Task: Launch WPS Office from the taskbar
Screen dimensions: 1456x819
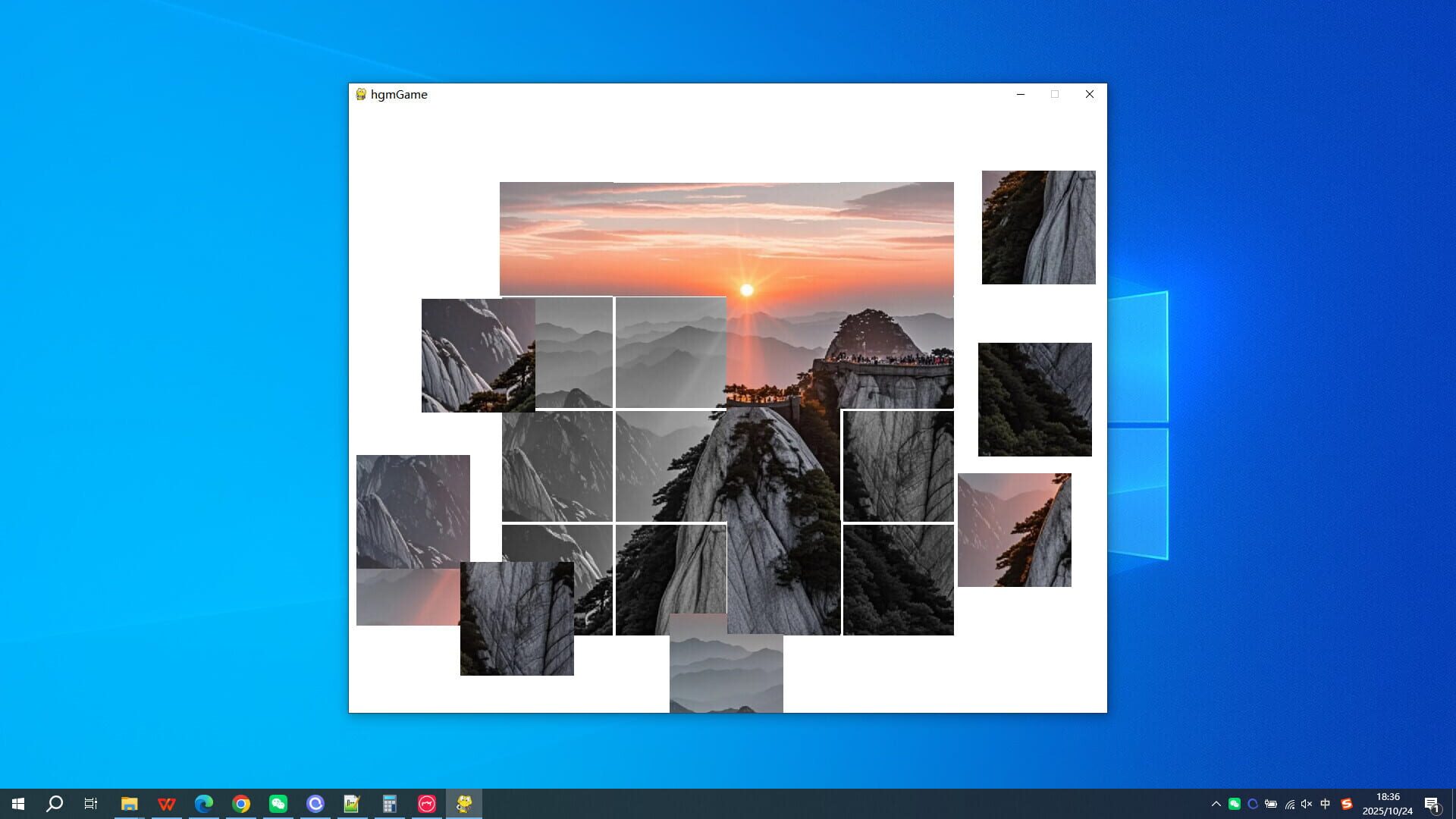Action: coord(167,804)
